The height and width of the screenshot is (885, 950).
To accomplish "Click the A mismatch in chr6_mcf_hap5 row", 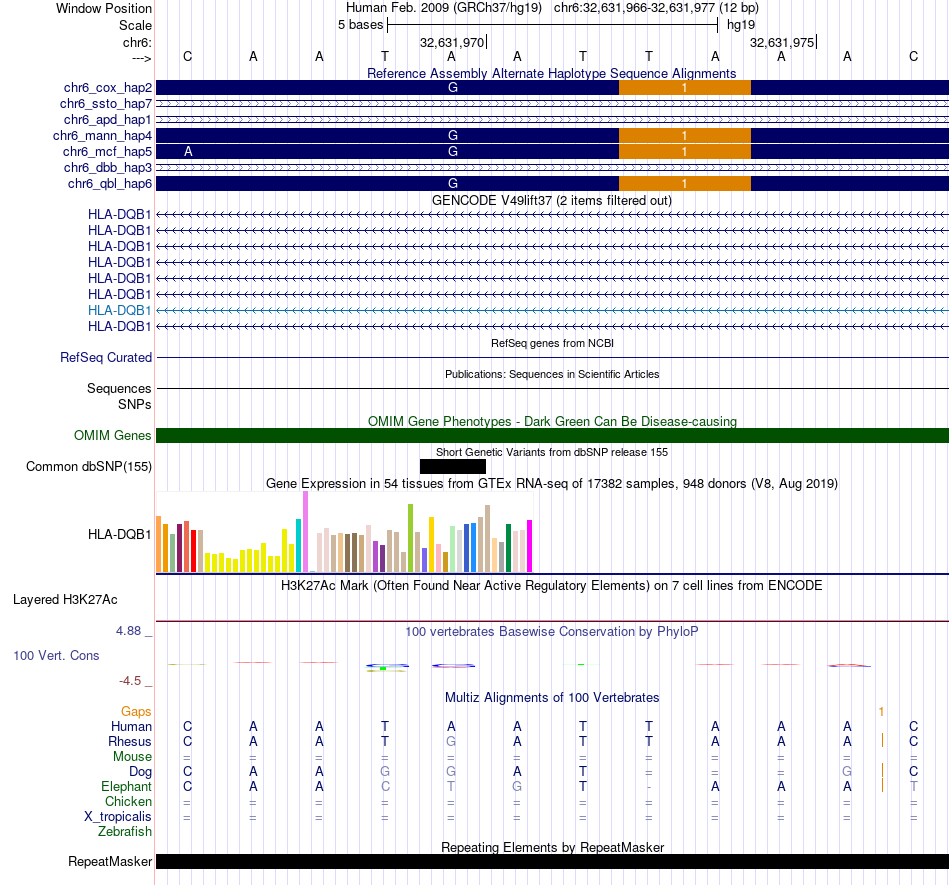I will 188,151.
